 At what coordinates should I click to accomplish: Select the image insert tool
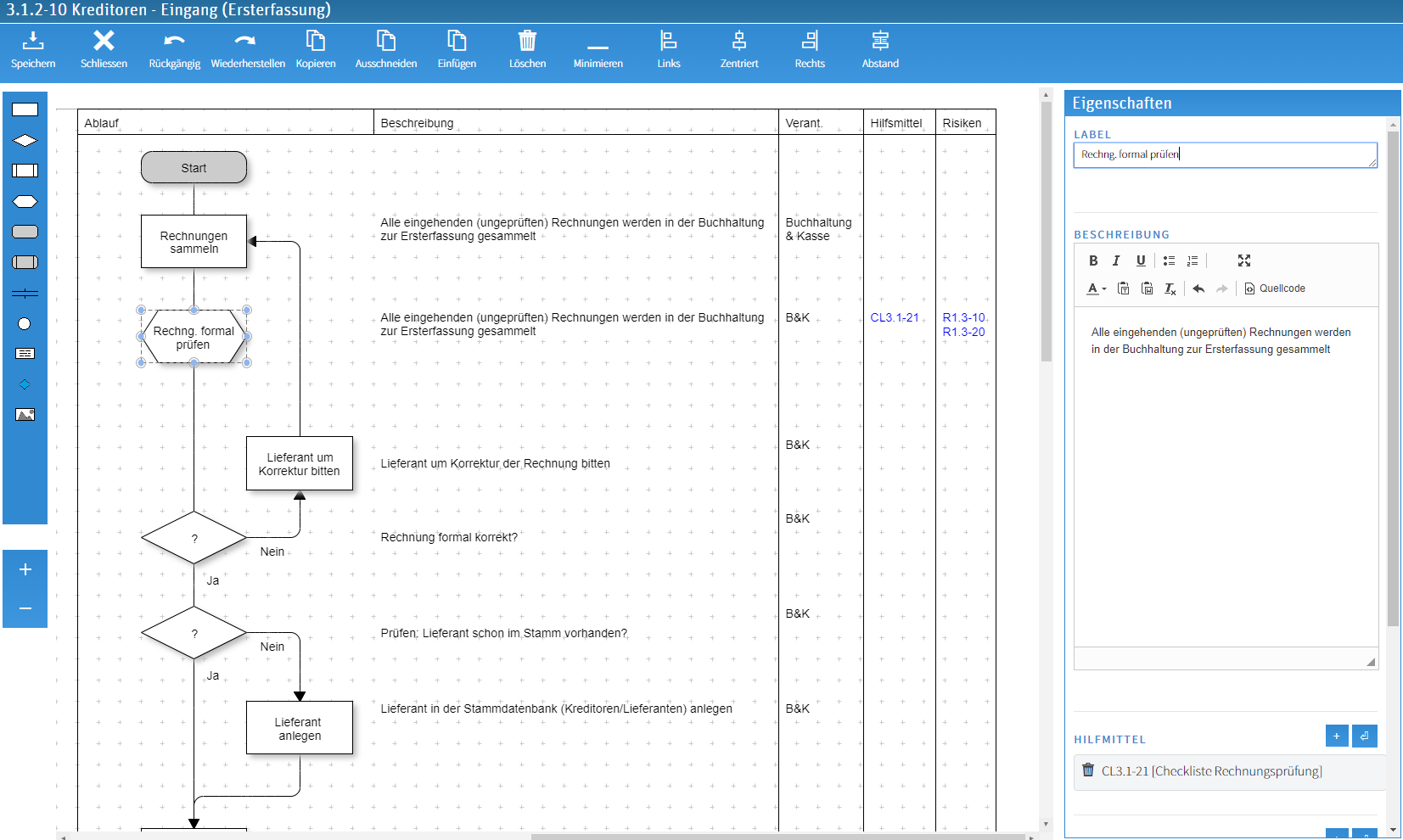pos(25,415)
